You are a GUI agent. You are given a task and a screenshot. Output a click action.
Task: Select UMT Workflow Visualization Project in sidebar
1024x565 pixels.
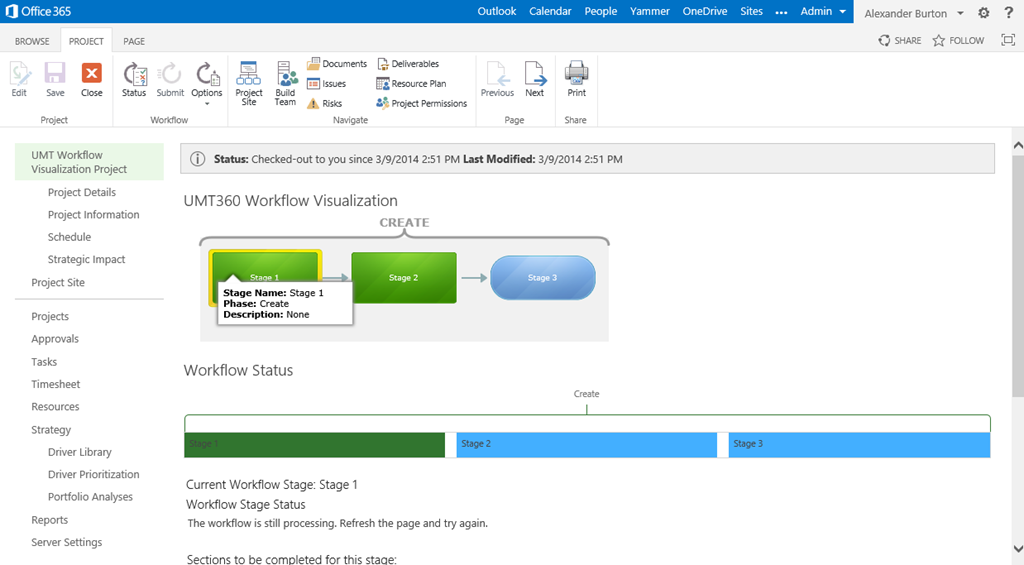[89, 162]
